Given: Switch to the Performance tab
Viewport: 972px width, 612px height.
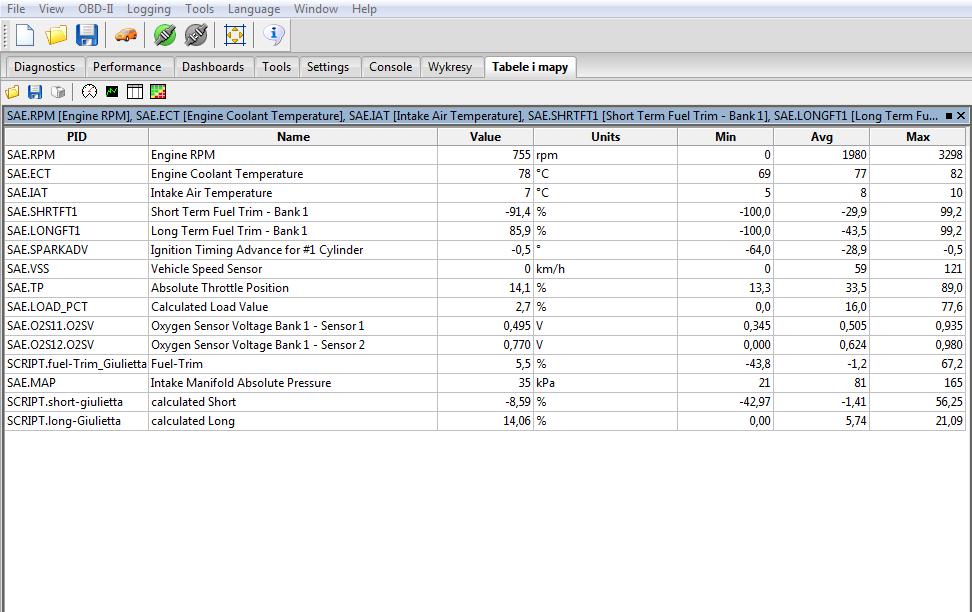Looking at the screenshot, I should 127,67.
